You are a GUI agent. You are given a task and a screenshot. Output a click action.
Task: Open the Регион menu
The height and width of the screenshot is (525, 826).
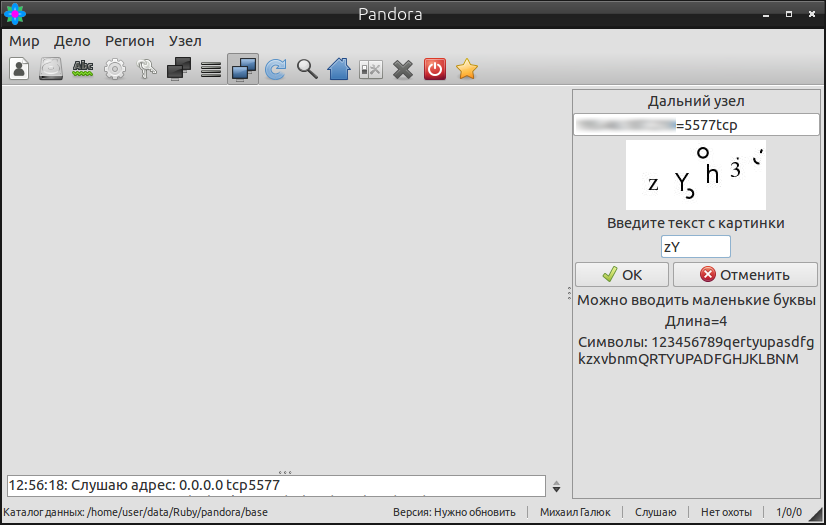click(x=130, y=41)
